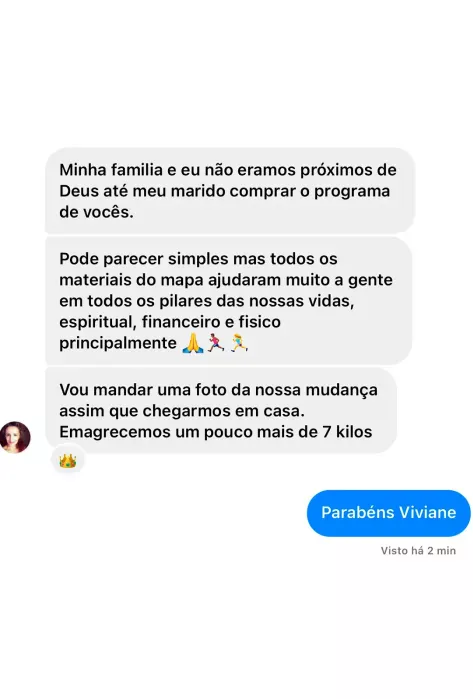The image size is (473, 699).
Task: Click the "assim que chegarmos em casa." line
Action: pos(182,411)
